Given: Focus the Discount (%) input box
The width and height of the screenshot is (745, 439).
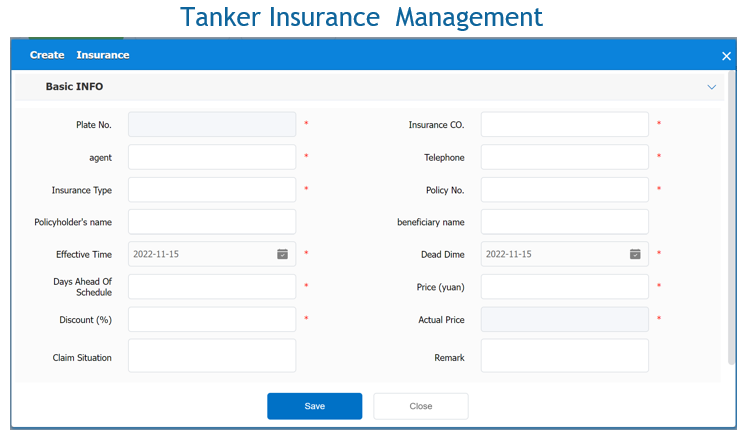Looking at the screenshot, I should tap(212, 320).
